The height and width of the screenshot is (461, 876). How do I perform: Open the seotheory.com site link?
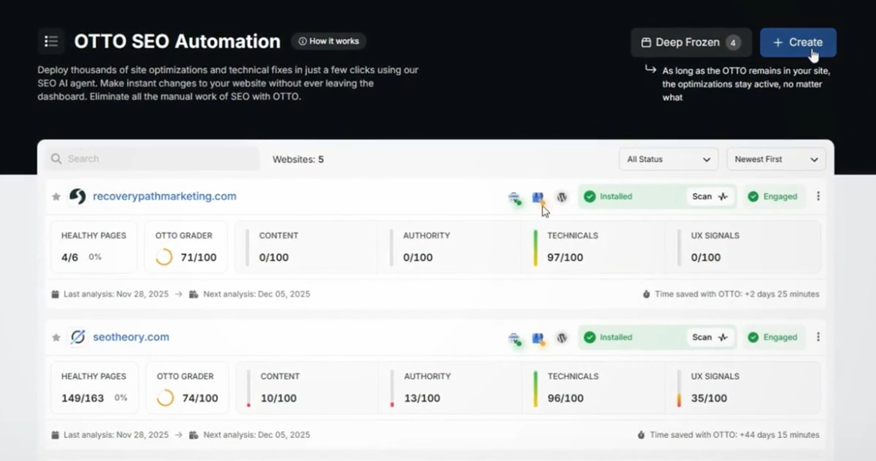131,338
